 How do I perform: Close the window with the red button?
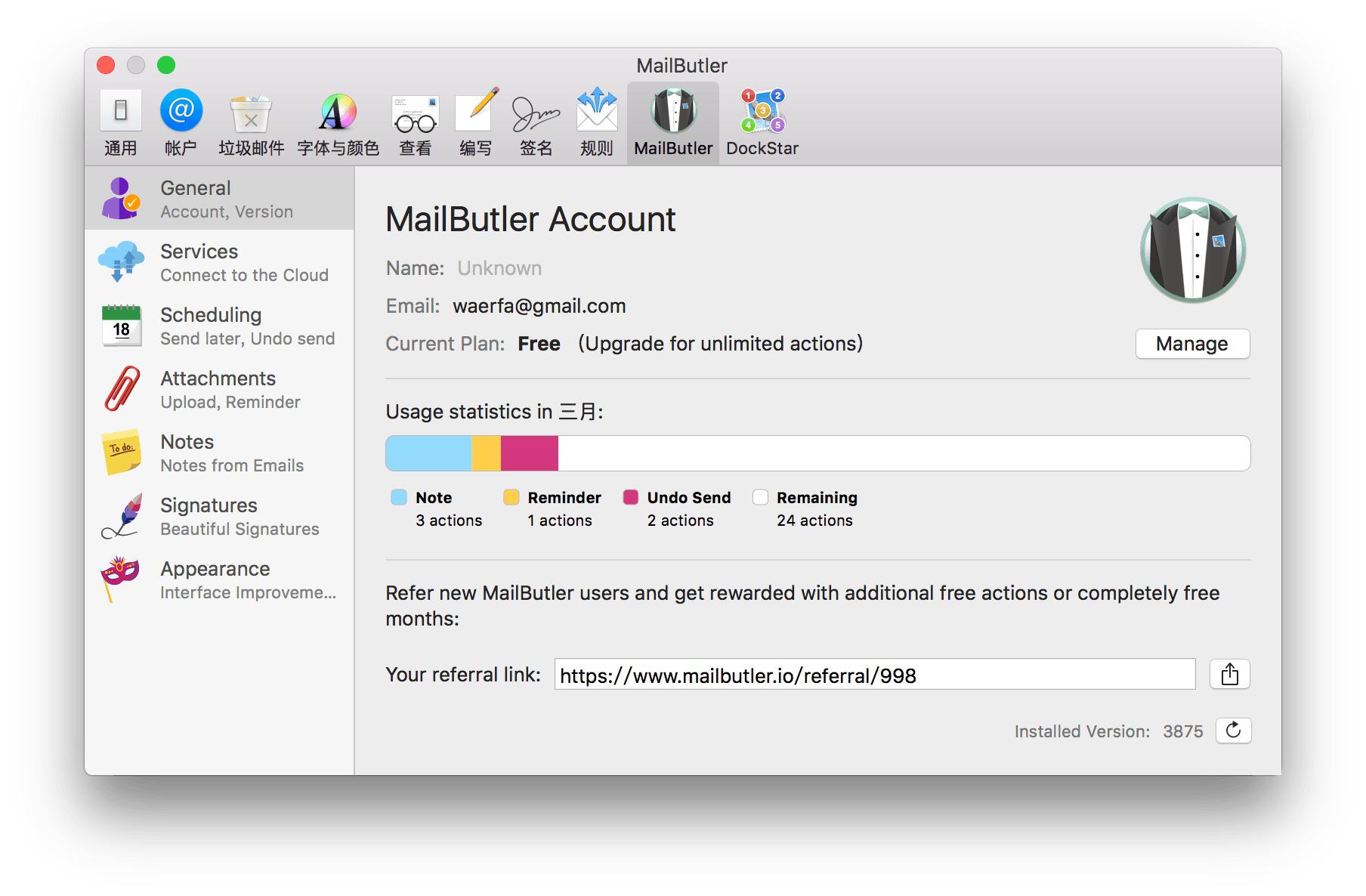point(106,65)
